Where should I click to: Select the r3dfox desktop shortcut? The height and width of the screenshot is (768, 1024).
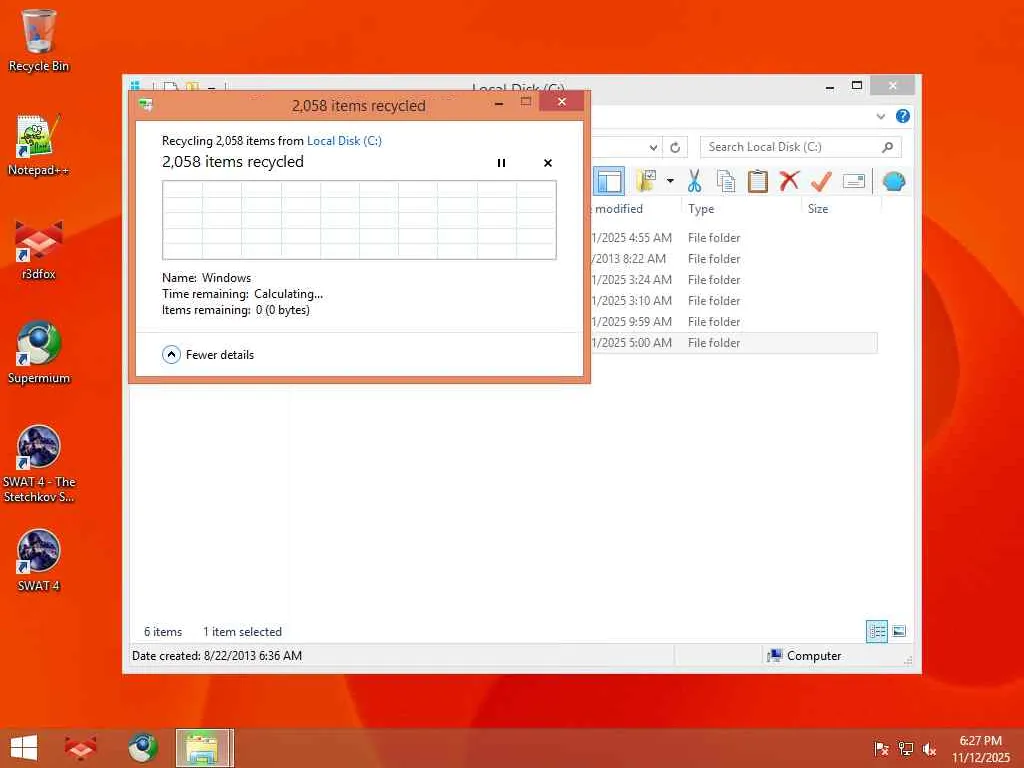point(39,249)
